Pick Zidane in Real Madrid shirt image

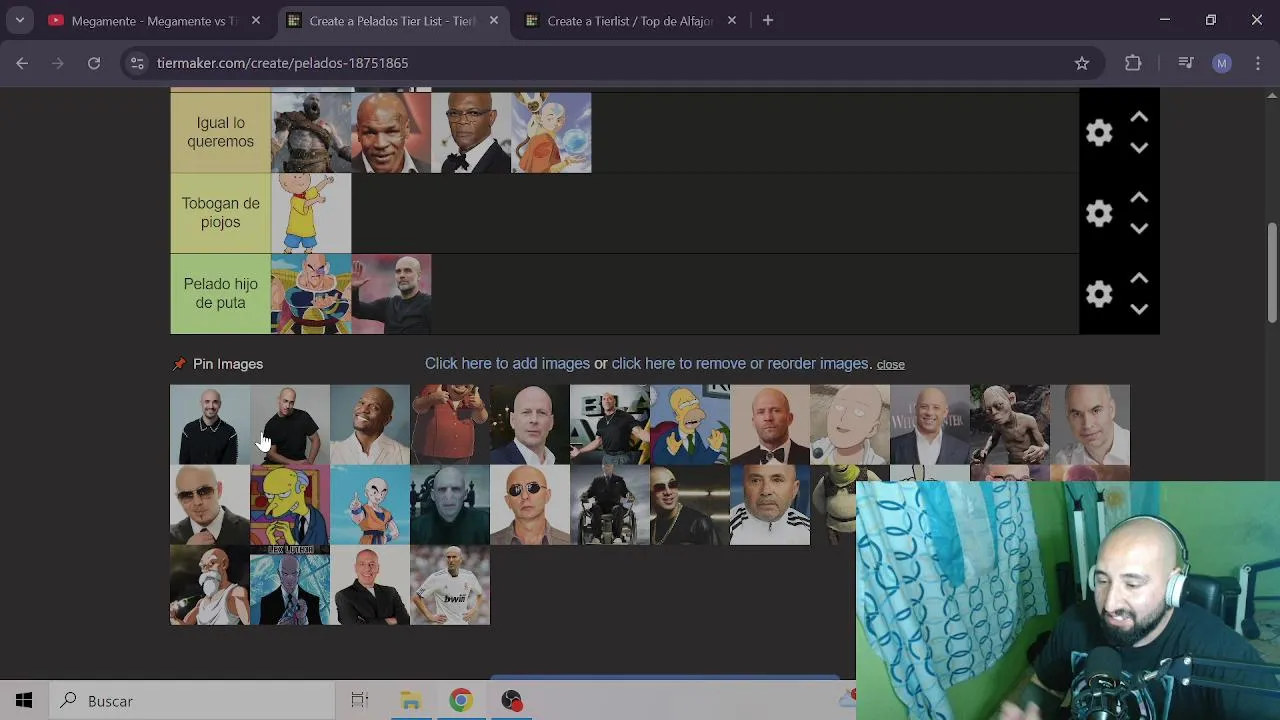tap(450, 585)
